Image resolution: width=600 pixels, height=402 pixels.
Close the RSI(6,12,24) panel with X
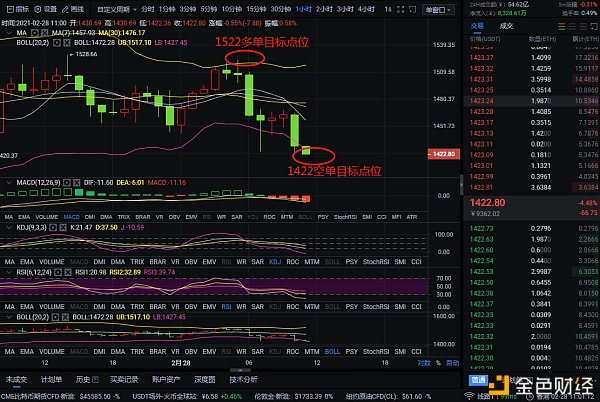[68, 272]
